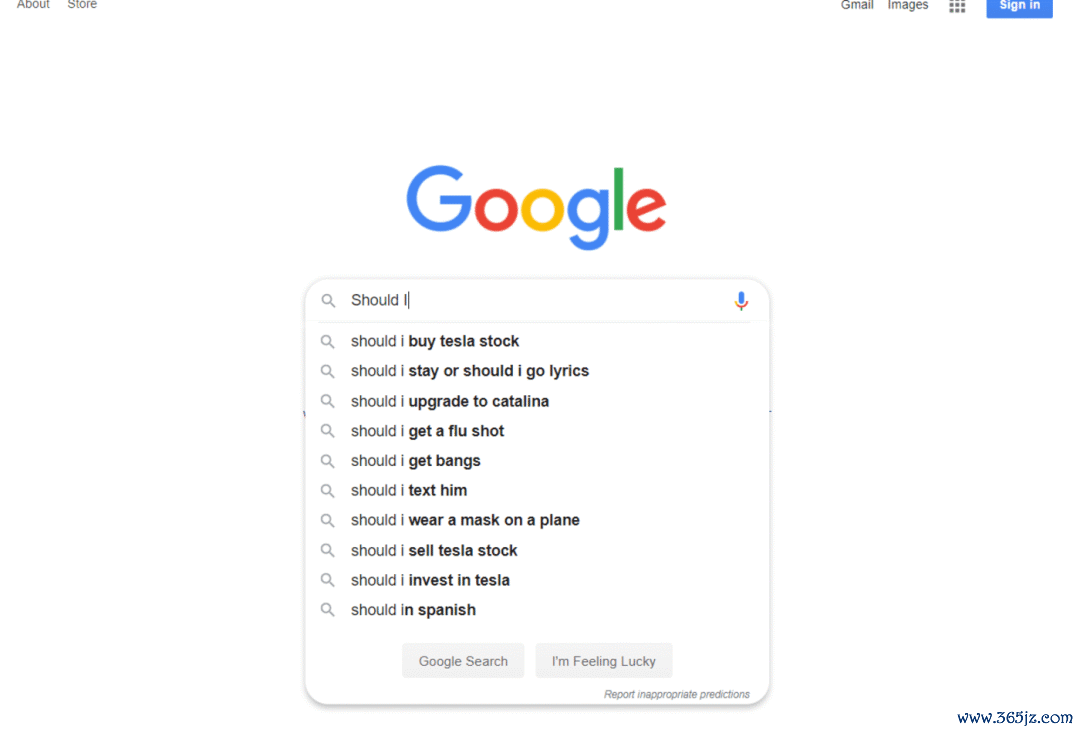Open the Gmail link

click(857, 6)
